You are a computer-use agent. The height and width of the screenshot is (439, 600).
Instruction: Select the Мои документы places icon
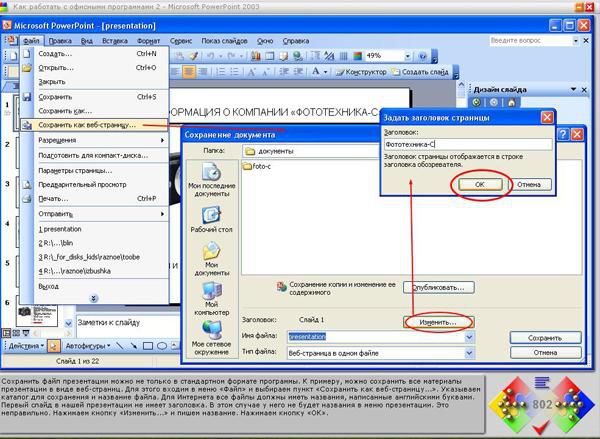[212, 260]
